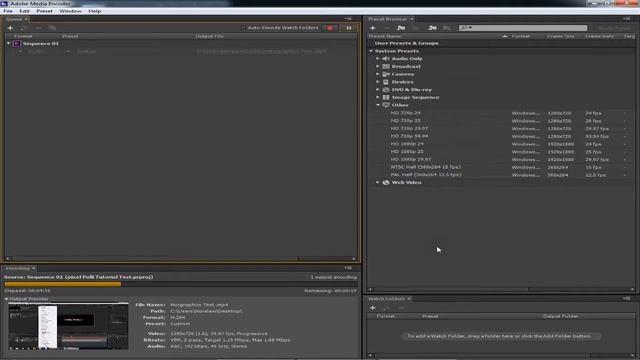The image size is (640, 360).
Task: Click the red Stop Queue button
Action: pyautogui.click(x=330, y=28)
